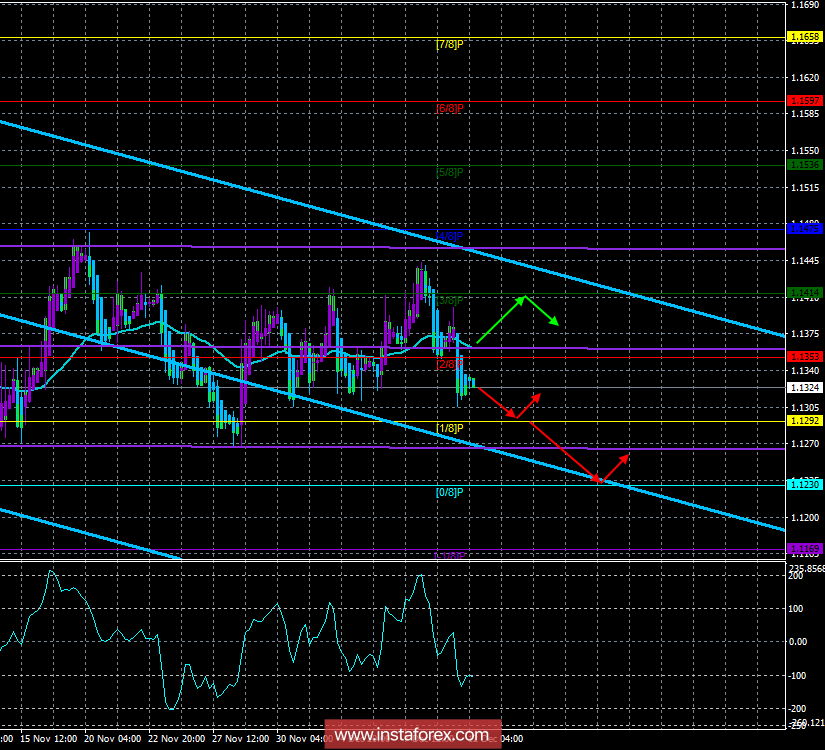Click the 27 Nov 12:00 time label
Viewport: 825px width, 750px height.
(x=243, y=740)
